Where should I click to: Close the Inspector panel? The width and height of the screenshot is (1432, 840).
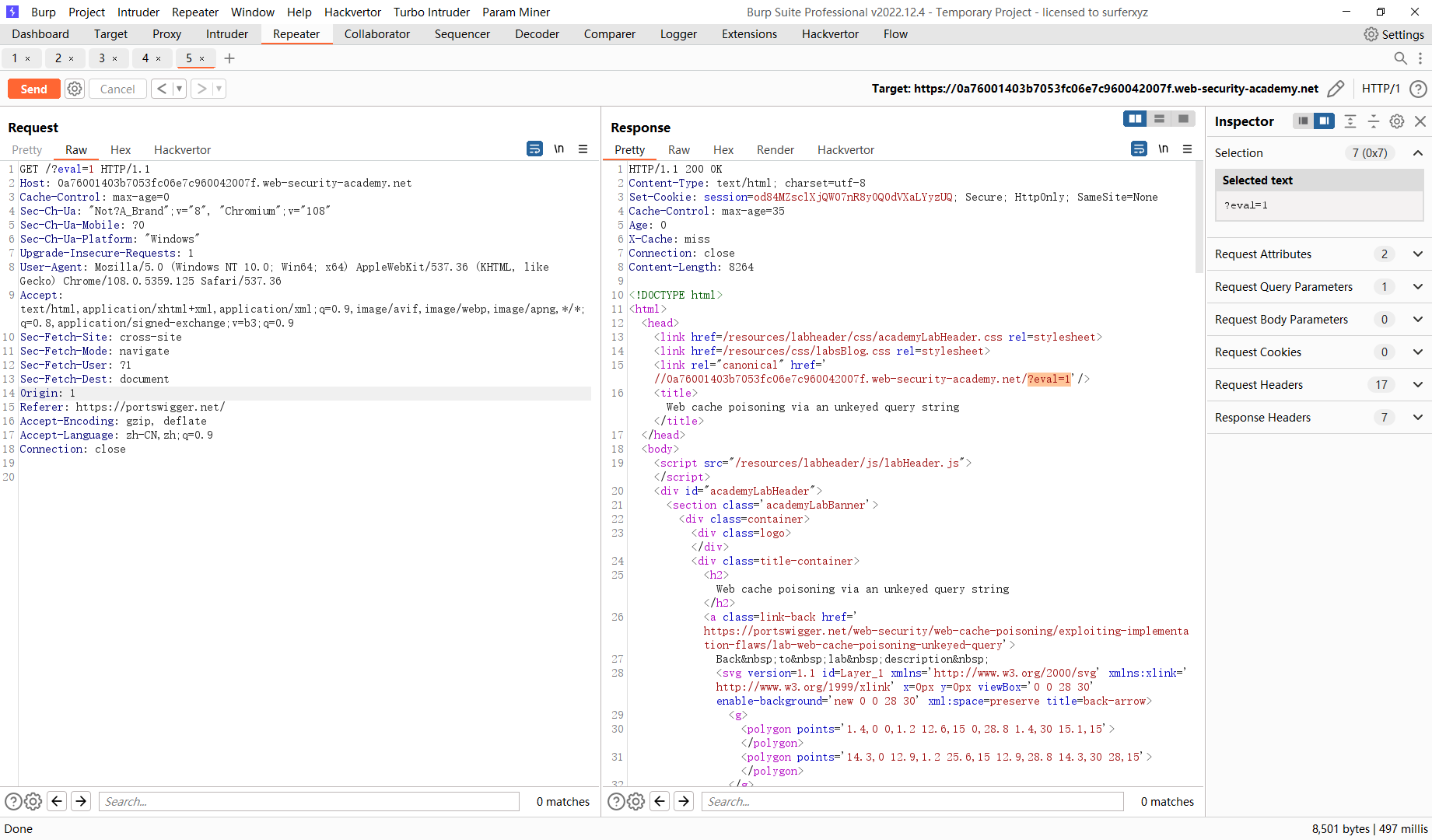click(x=1420, y=121)
